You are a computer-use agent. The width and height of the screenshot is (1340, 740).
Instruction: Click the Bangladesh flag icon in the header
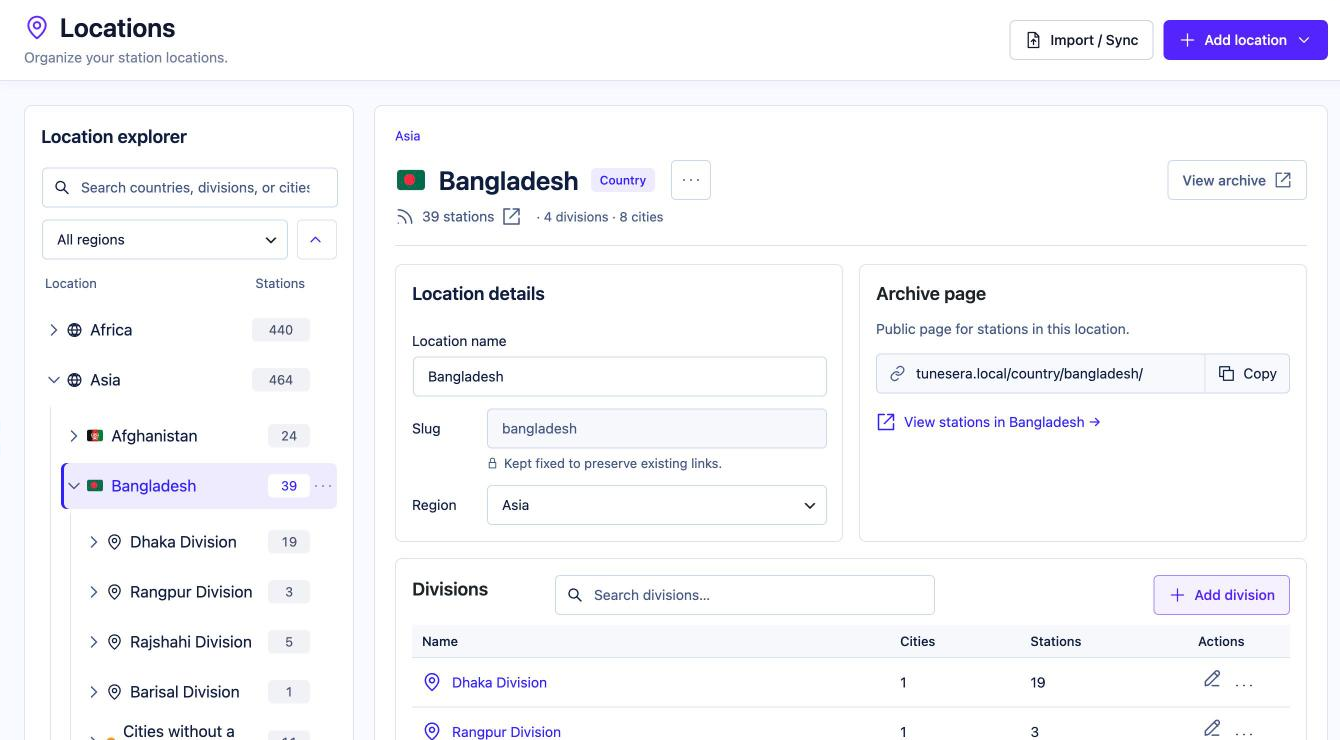[x=411, y=180]
